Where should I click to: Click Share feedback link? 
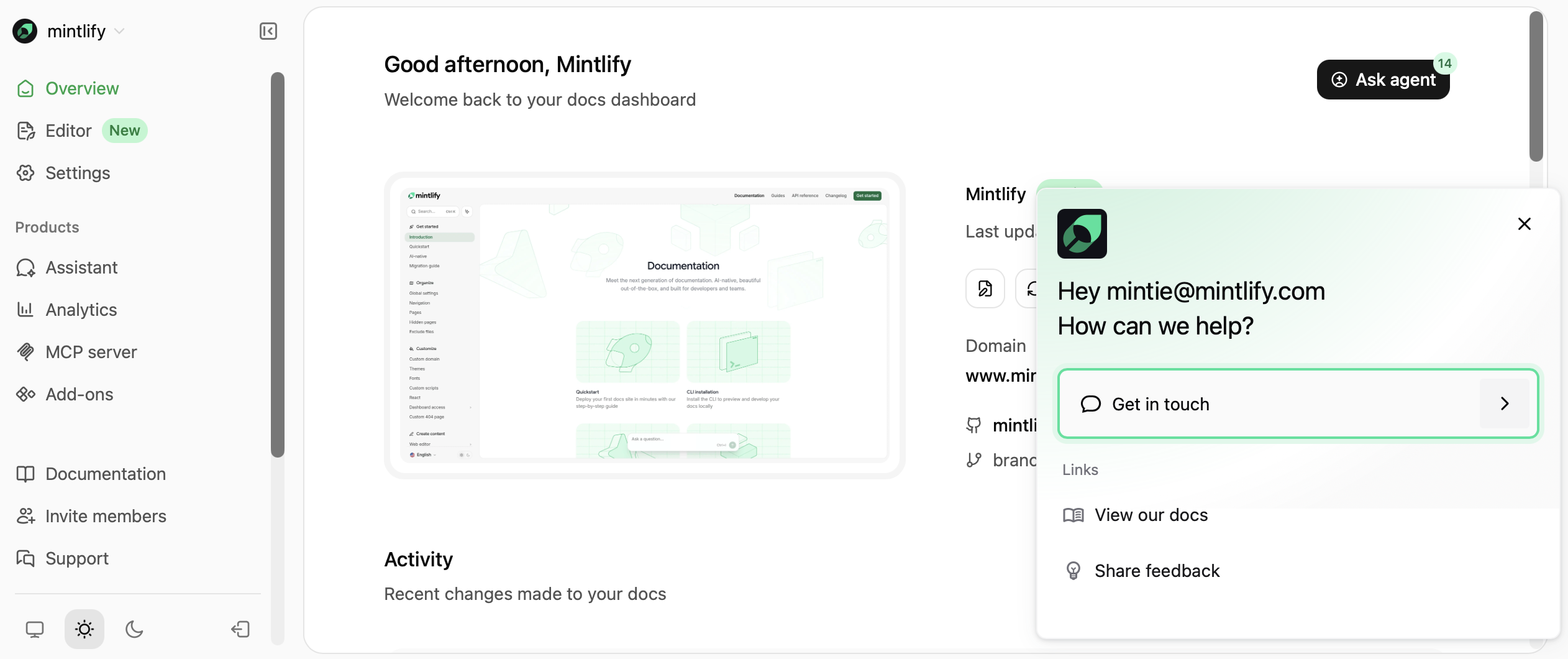click(1157, 571)
